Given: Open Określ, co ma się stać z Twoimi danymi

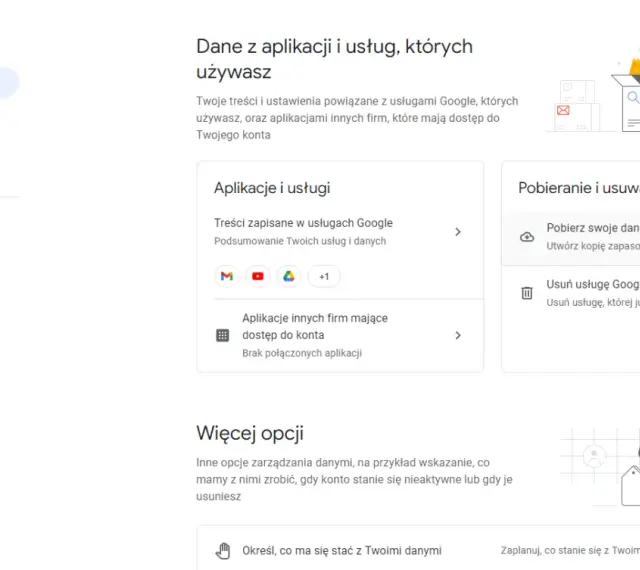Looking at the screenshot, I should 418,550.
